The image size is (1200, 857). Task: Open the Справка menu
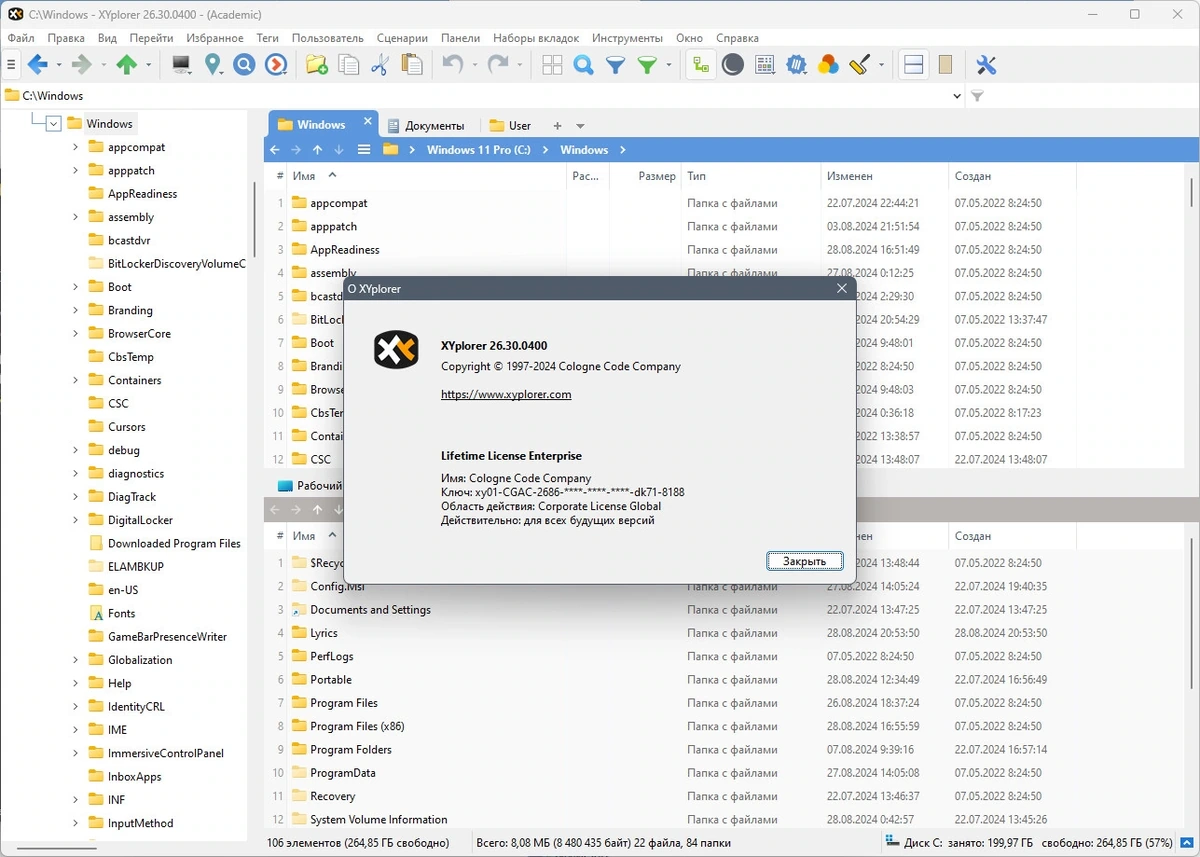[737, 38]
